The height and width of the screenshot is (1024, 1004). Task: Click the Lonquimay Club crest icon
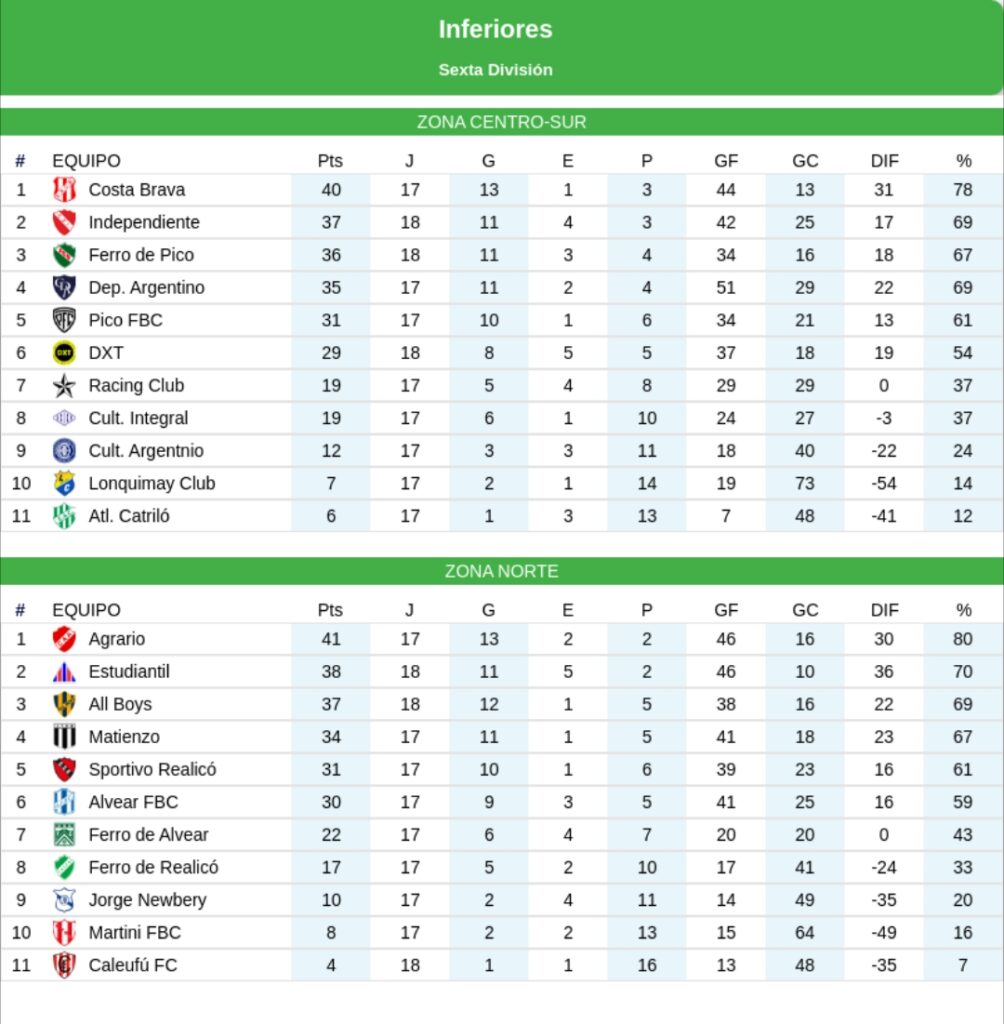tap(64, 484)
